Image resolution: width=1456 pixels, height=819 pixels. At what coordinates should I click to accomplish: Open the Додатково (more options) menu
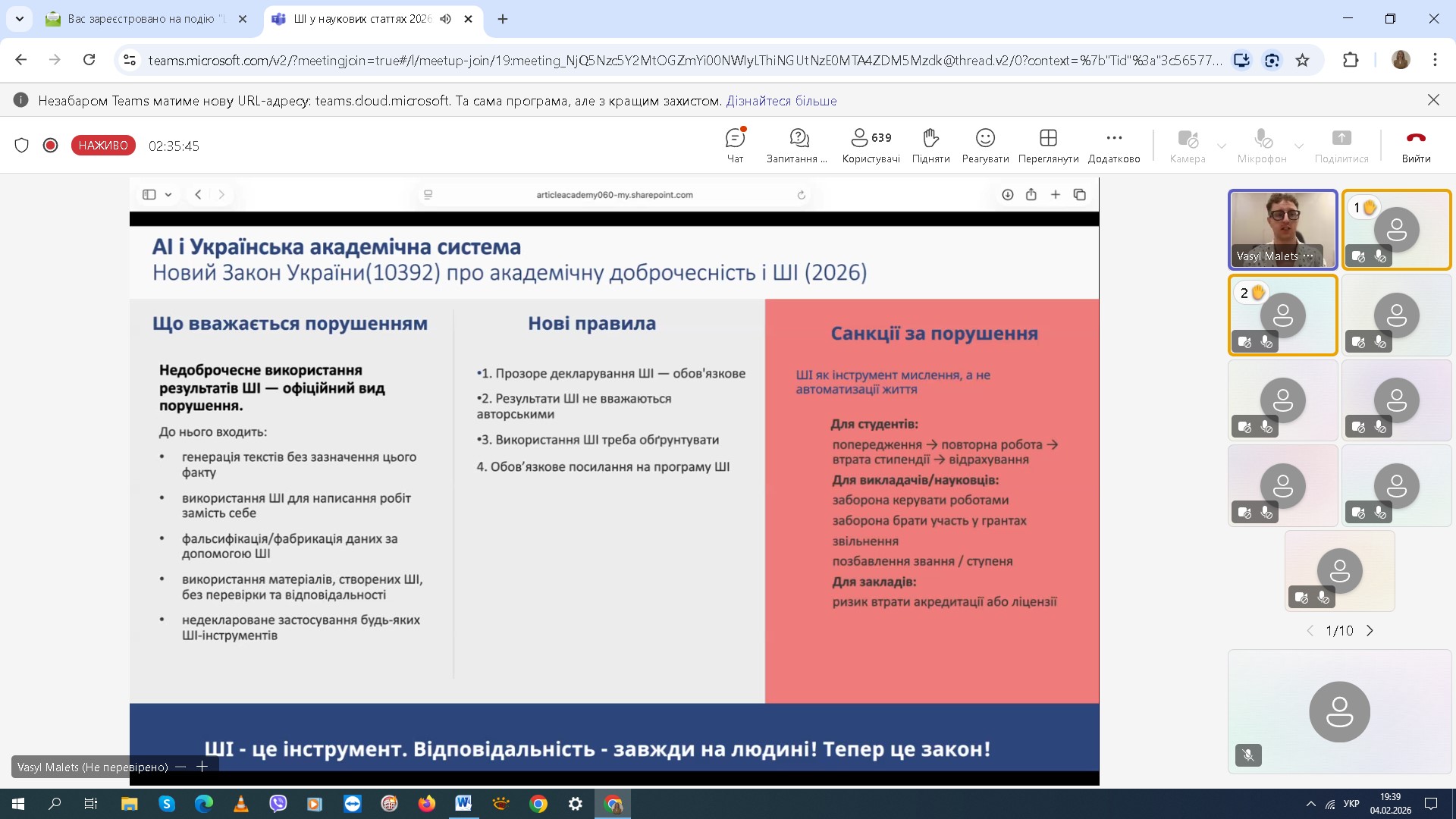[1113, 145]
